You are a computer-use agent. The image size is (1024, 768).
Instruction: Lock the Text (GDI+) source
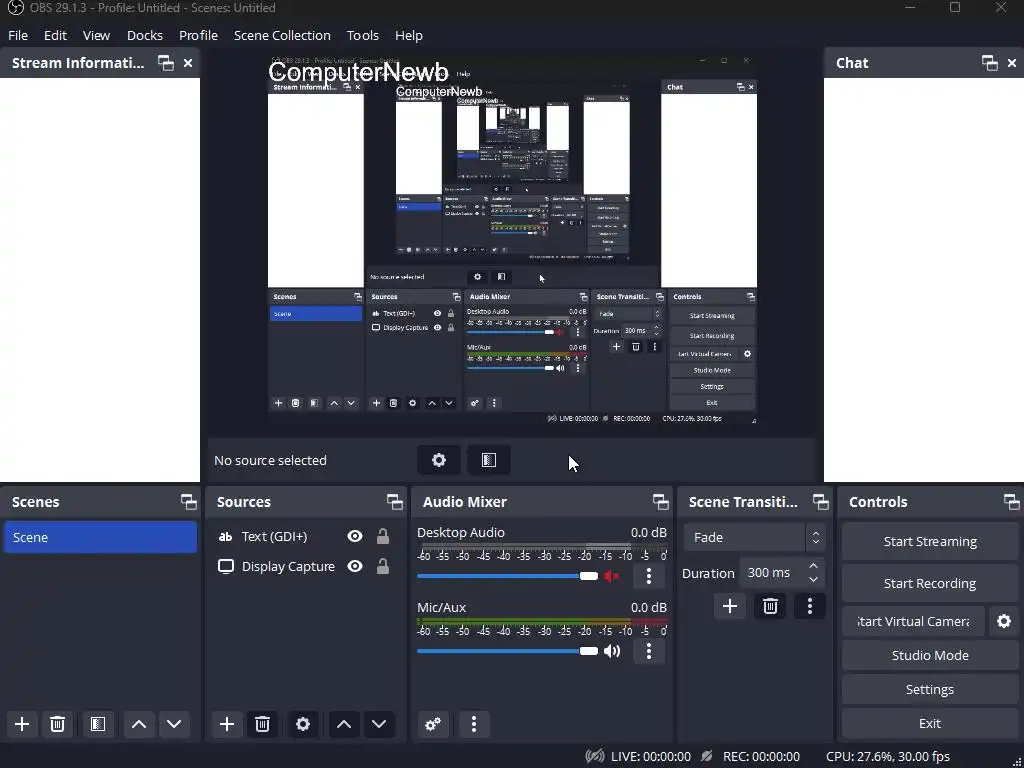pyautogui.click(x=383, y=536)
